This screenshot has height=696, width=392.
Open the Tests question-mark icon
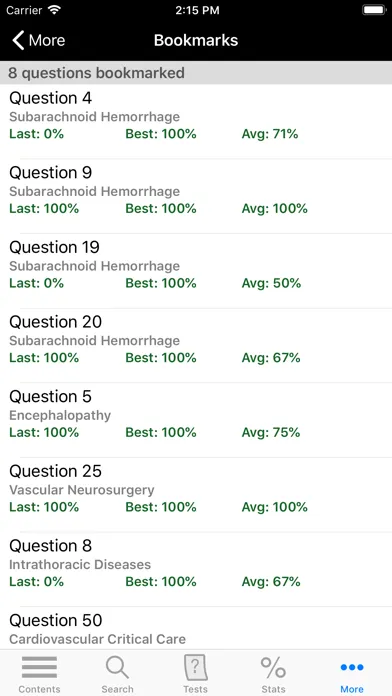pyautogui.click(x=195, y=667)
